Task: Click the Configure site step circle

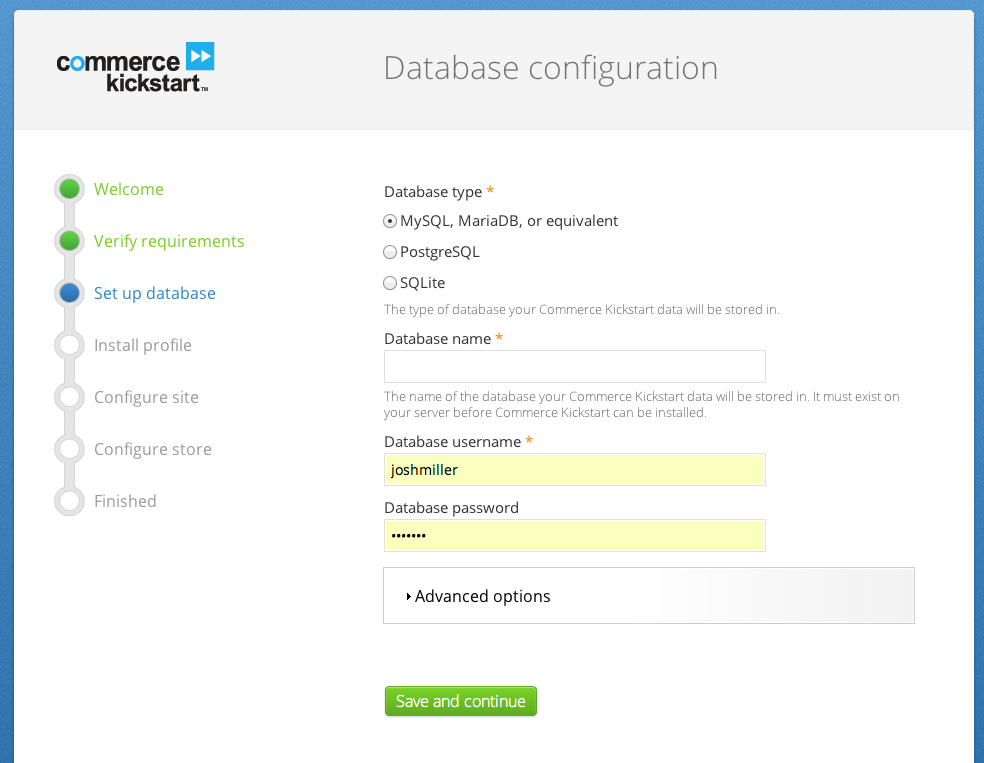Action: click(69, 397)
